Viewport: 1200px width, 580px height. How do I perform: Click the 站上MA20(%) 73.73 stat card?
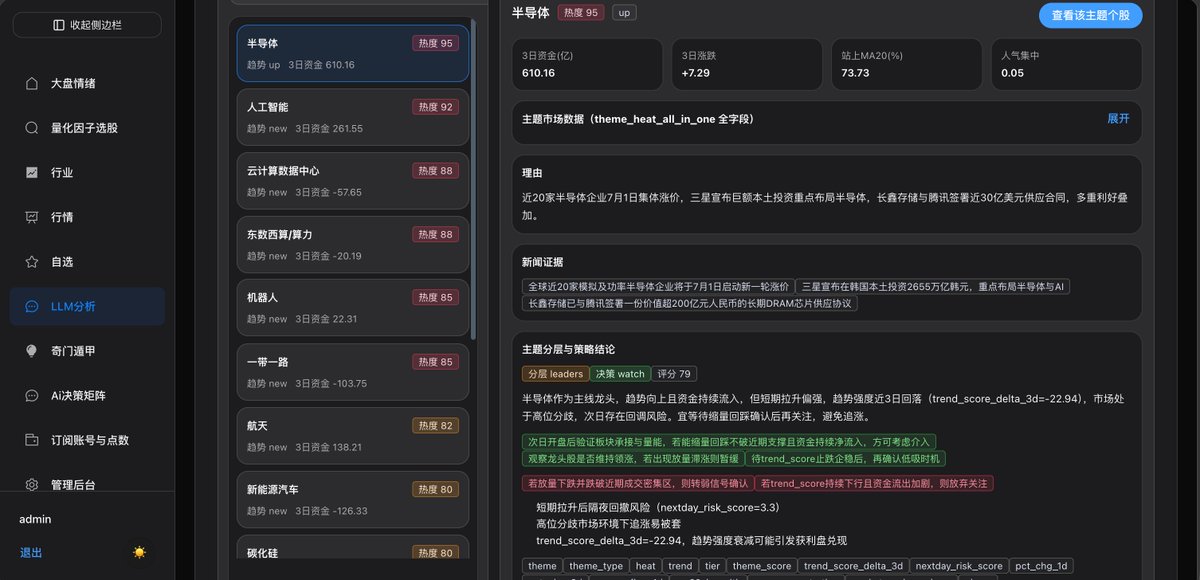pos(906,64)
